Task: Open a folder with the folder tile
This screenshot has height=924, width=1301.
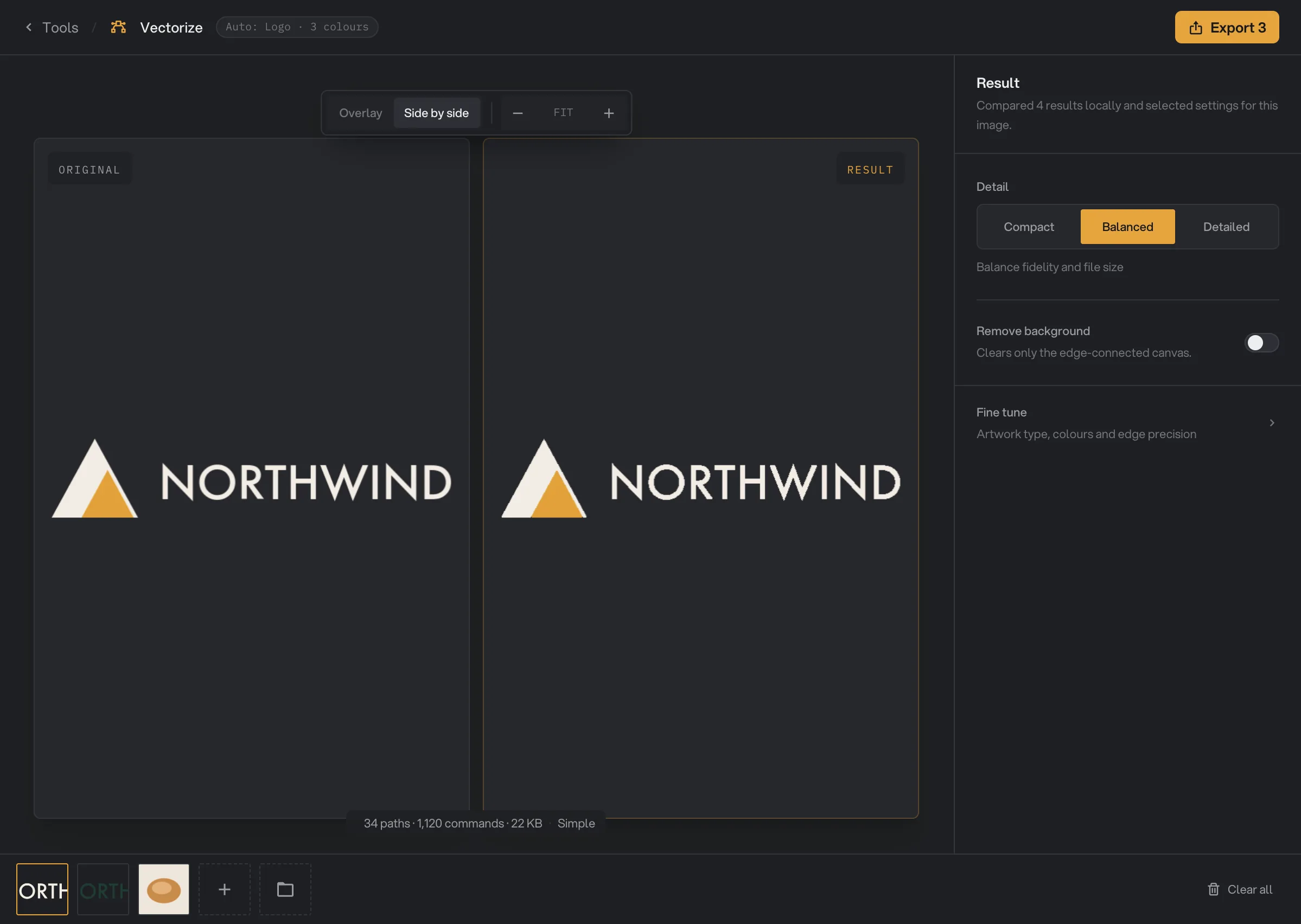Action: pyautogui.click(x=285, y=889)
